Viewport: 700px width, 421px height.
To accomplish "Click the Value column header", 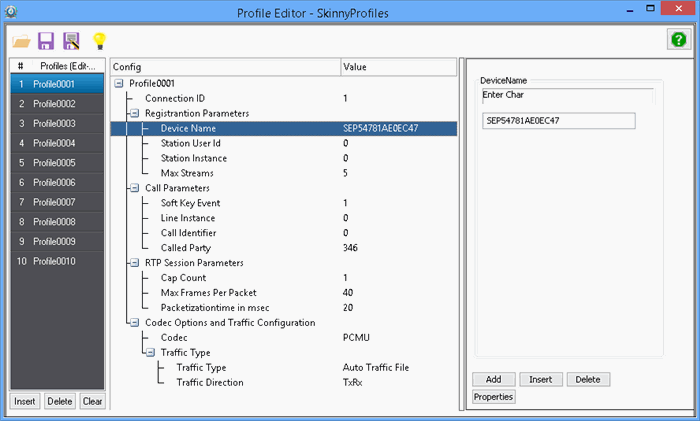I will click(x=400, y=66).
